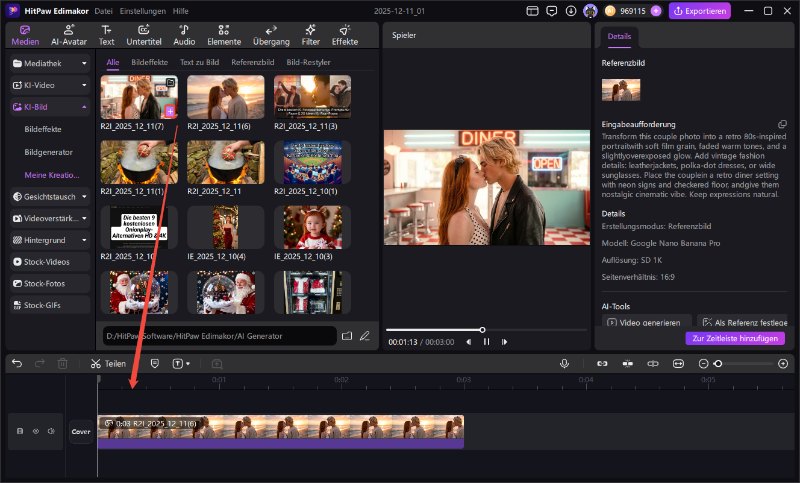This screenshot has width=800, height=483.
Task: Click the undo arrow in timeline toolbar
Action: pyautogui.click(x=16, y=364)
